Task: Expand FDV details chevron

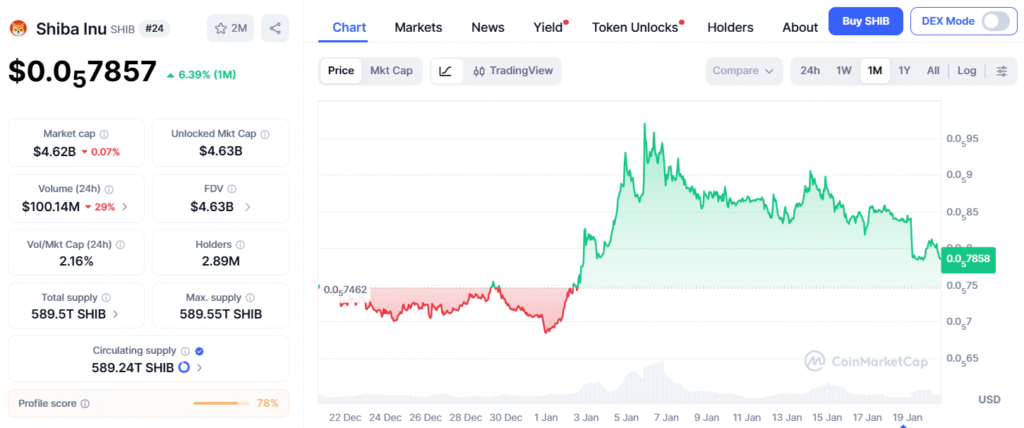Action: [x=247, y=207]
